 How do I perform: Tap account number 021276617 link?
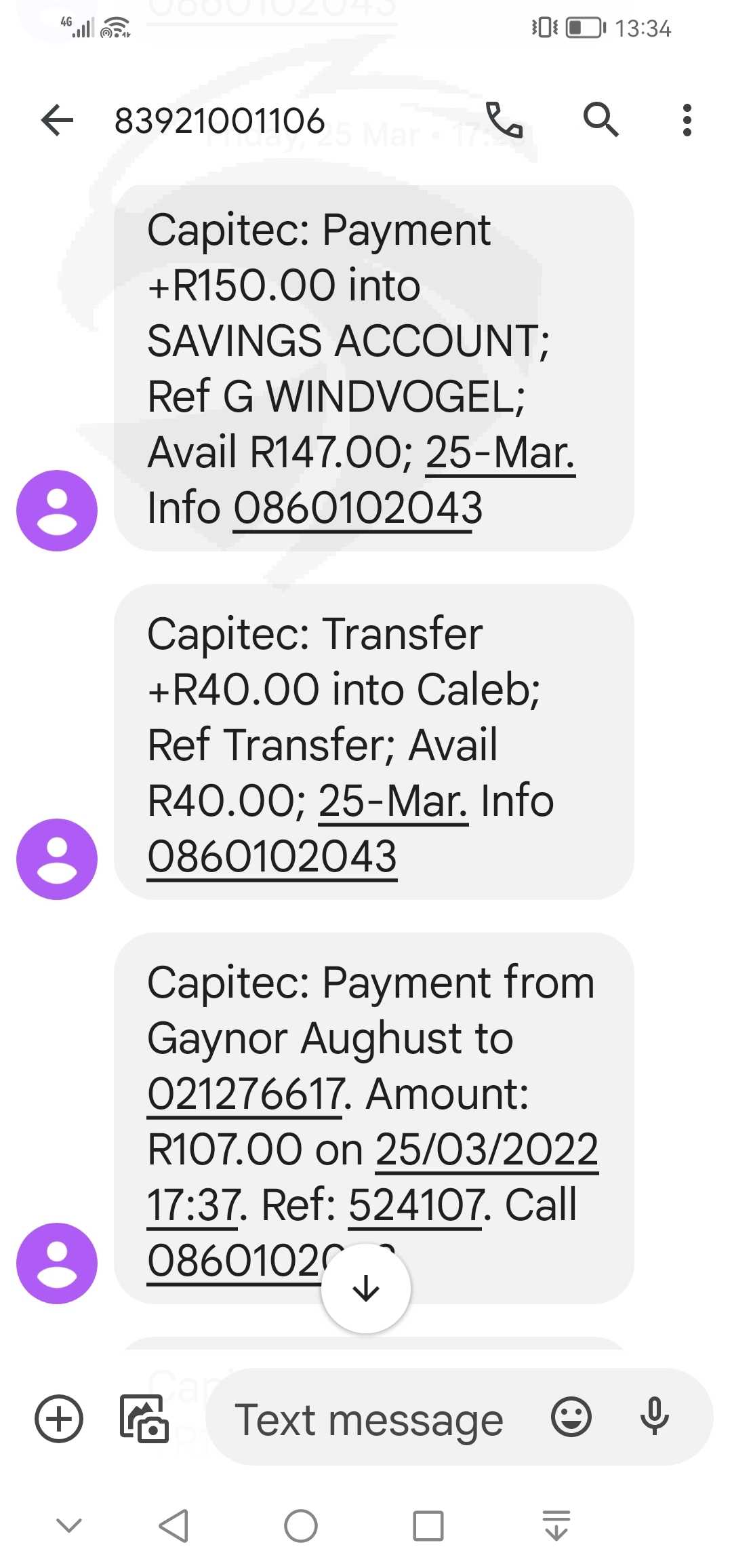pyautogui.click(x=247, y=1095)
